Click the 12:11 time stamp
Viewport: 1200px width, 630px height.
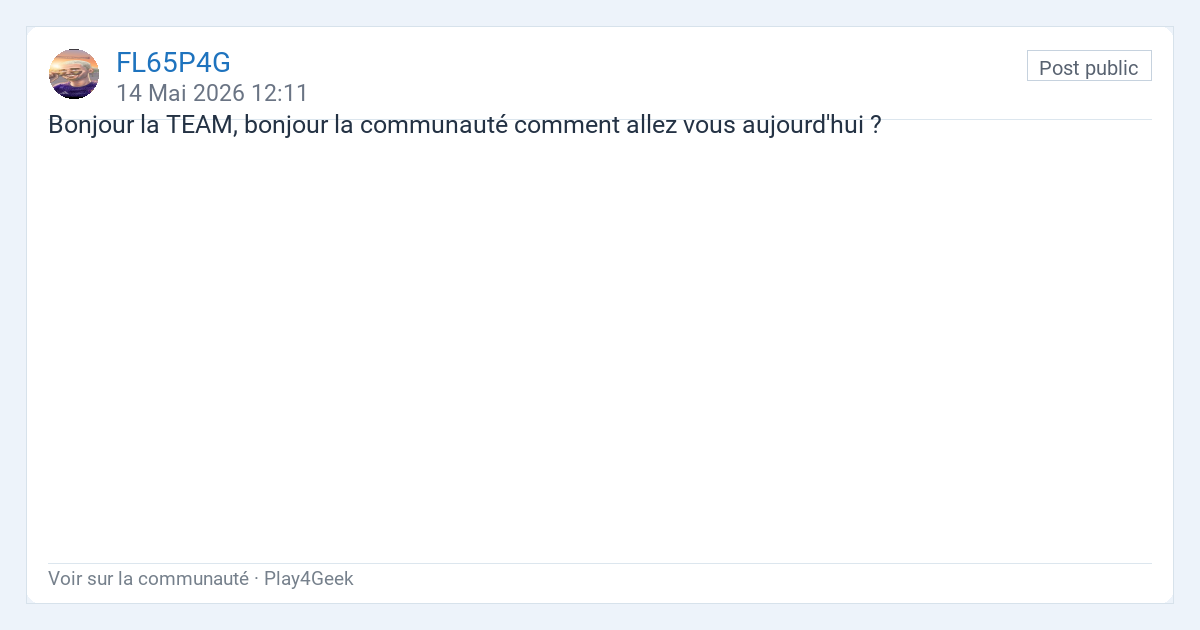[x=279, y=93]
